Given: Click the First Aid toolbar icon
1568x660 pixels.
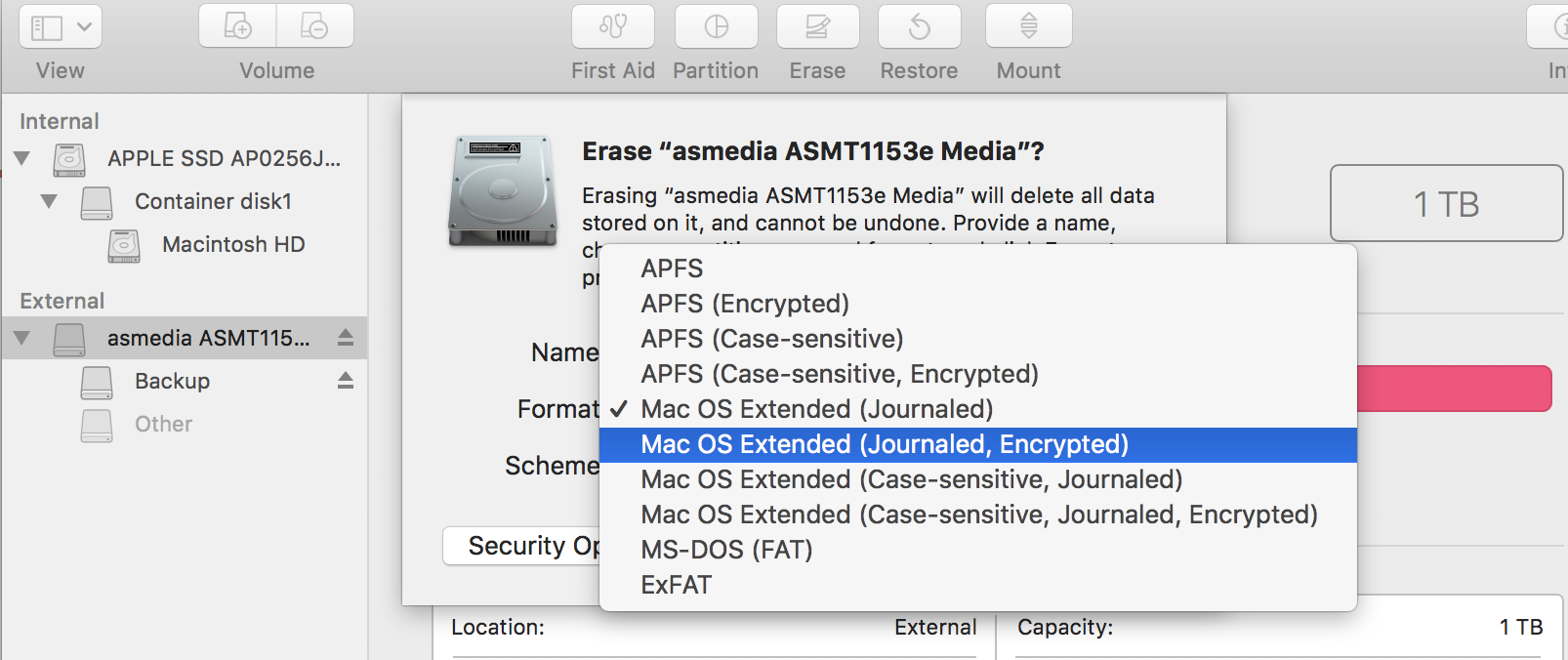Looking at the screenshot, I should coord(613,26).
